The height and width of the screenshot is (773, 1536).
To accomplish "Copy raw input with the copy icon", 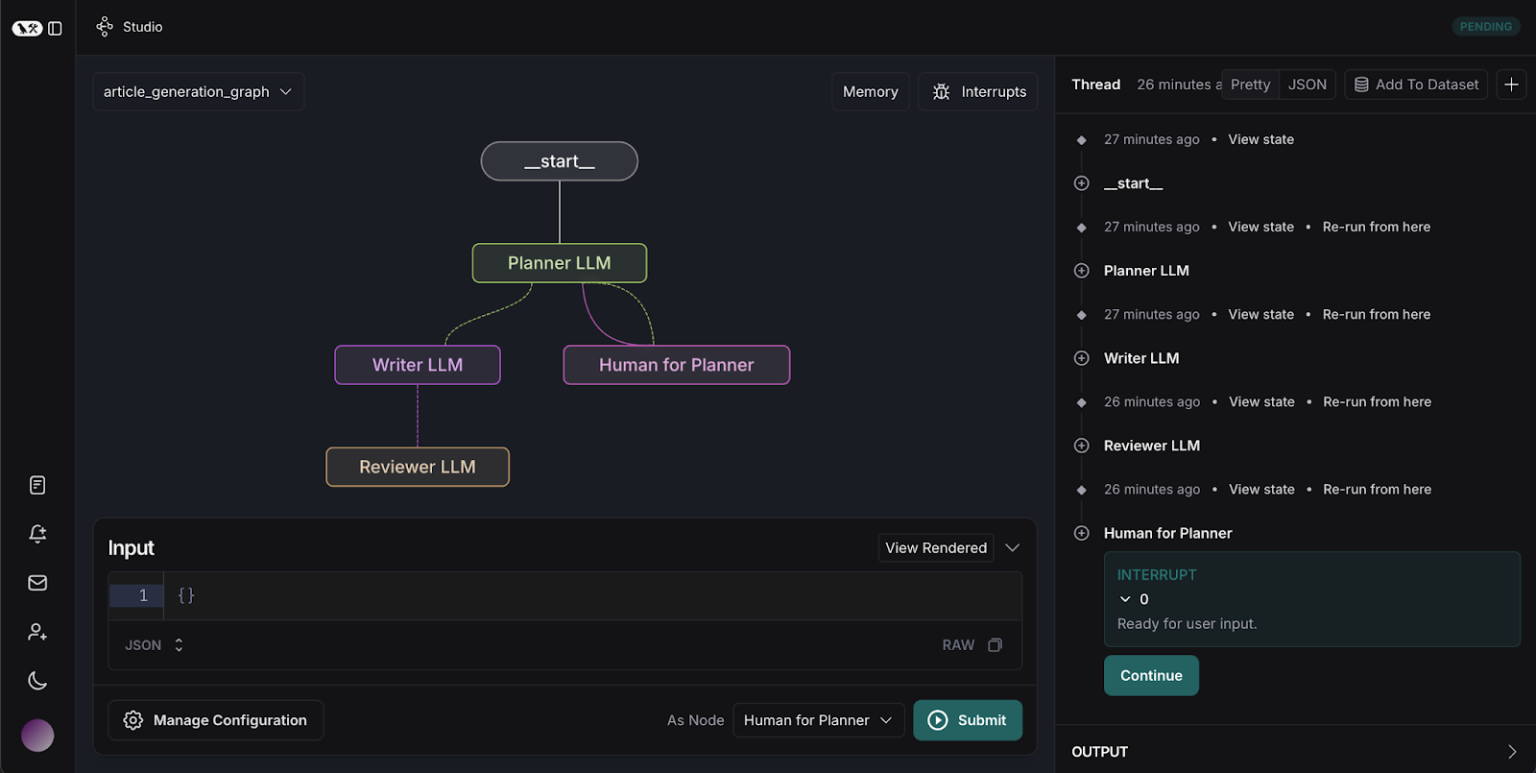I will tap(995, 645).
